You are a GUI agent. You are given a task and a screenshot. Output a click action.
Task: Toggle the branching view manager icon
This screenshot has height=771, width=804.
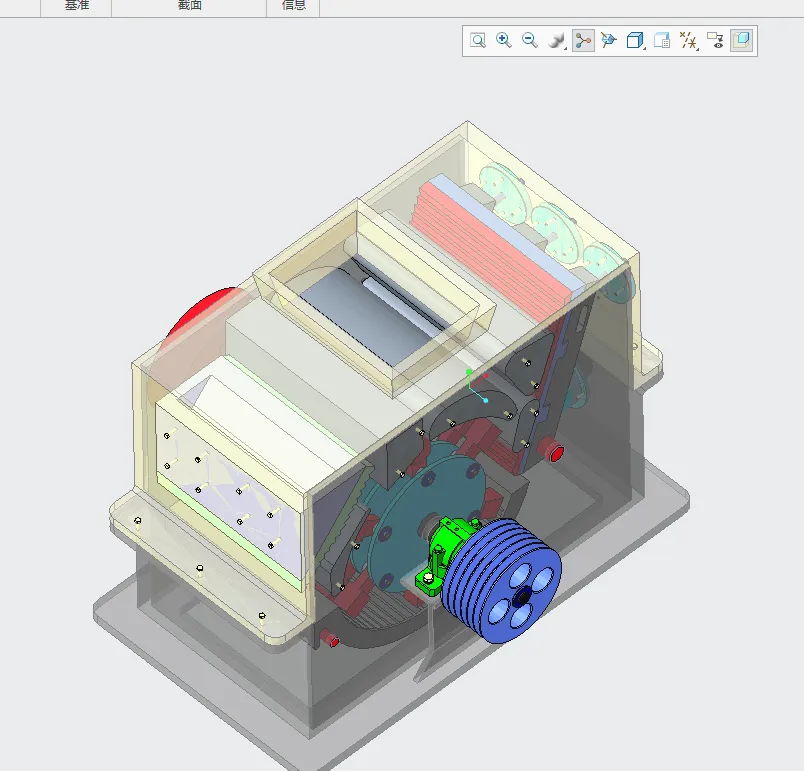pos(583,40)
